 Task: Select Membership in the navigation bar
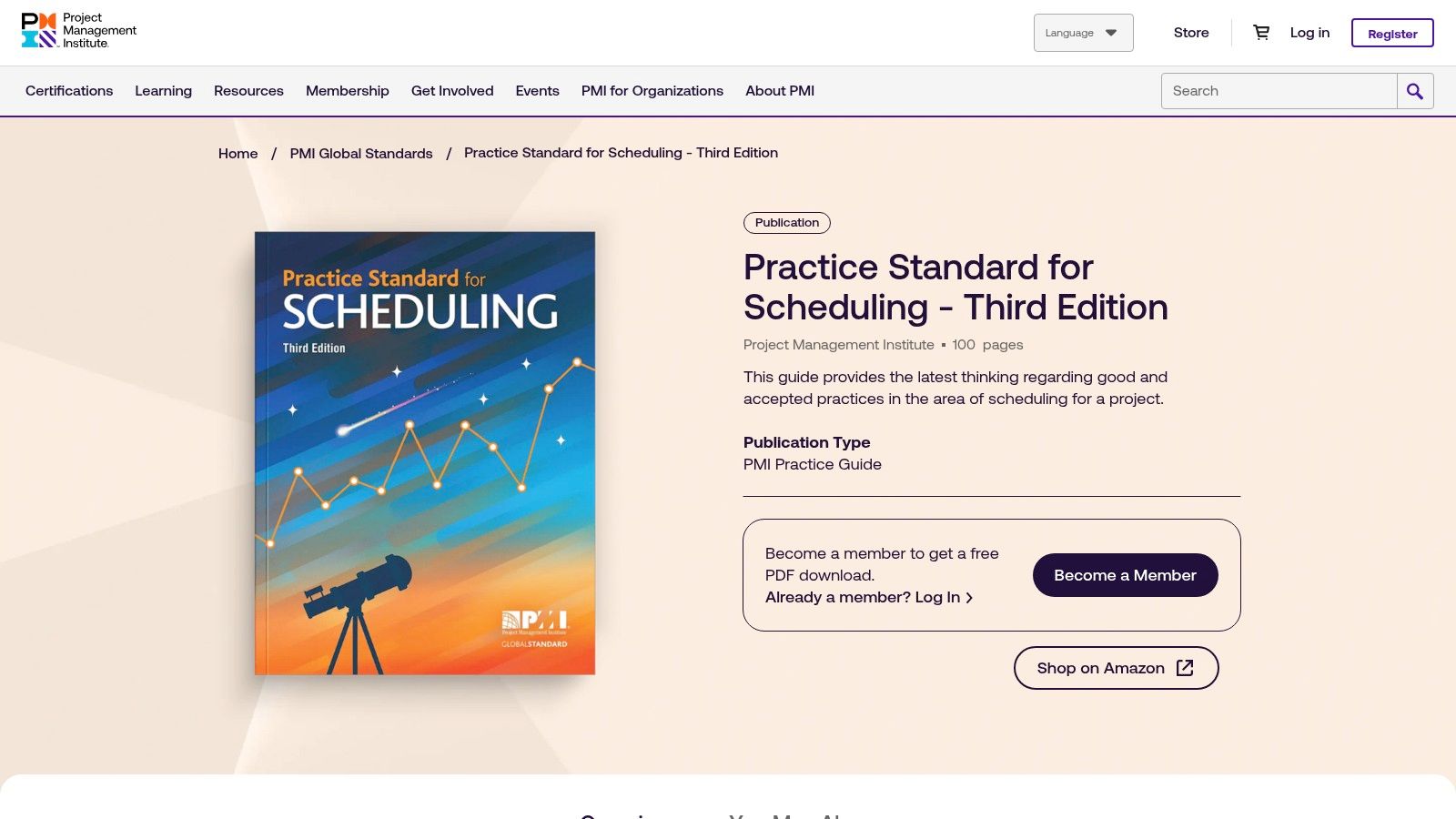(x=348, y=91)
